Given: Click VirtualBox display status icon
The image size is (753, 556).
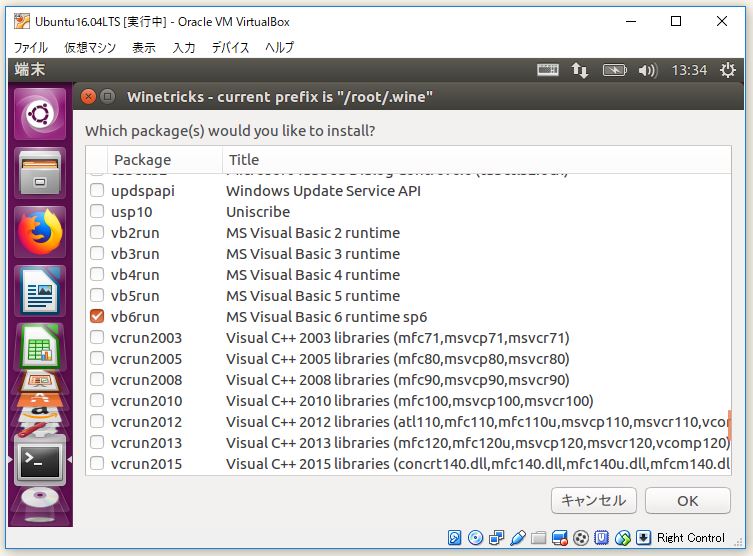Looking at the screenshot, I should 559,538.
